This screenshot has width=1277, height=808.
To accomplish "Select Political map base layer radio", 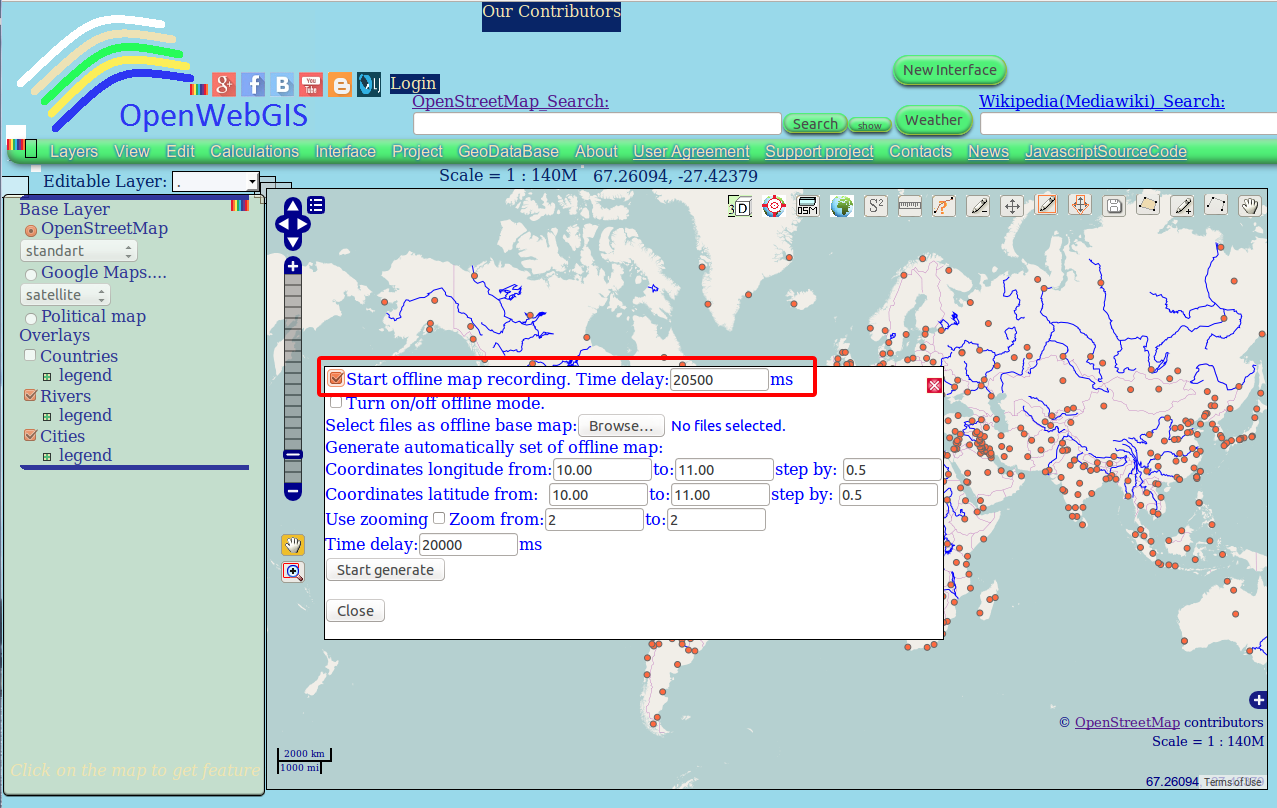I will point(31,318).
